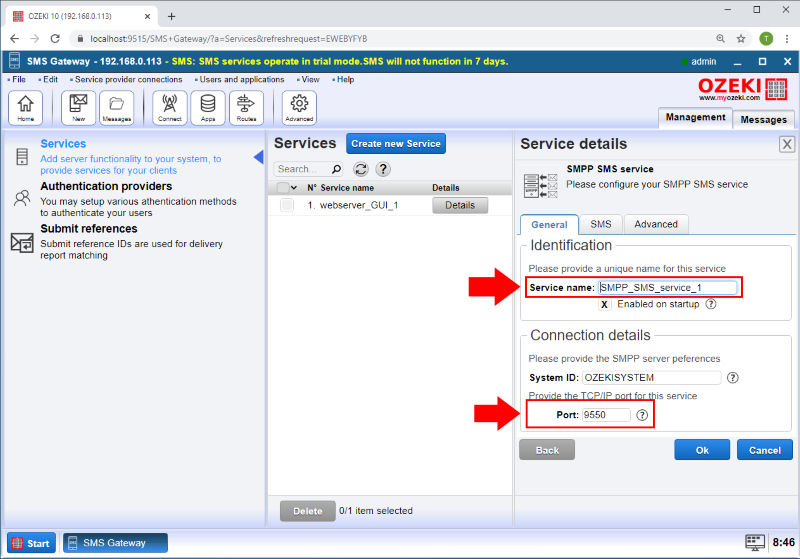Switch to the Advanced tab in Service details

(656, 224)
